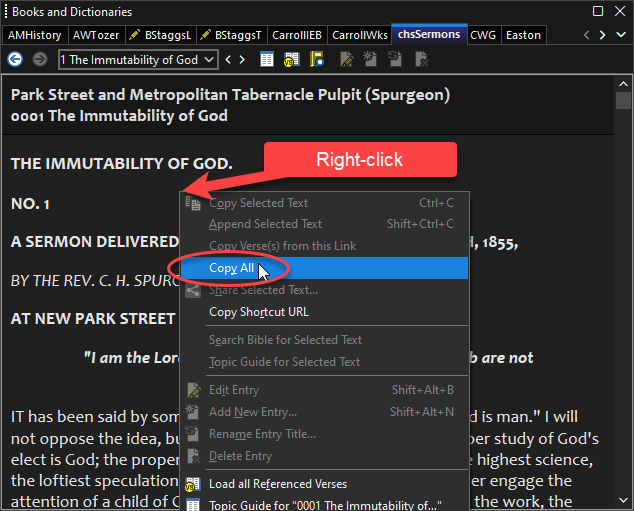Image resolution: width=634 pixels, height=511 pixels.
Task: Click the "0001 The Immutability of God" title
Action: (x=119, y=116)
